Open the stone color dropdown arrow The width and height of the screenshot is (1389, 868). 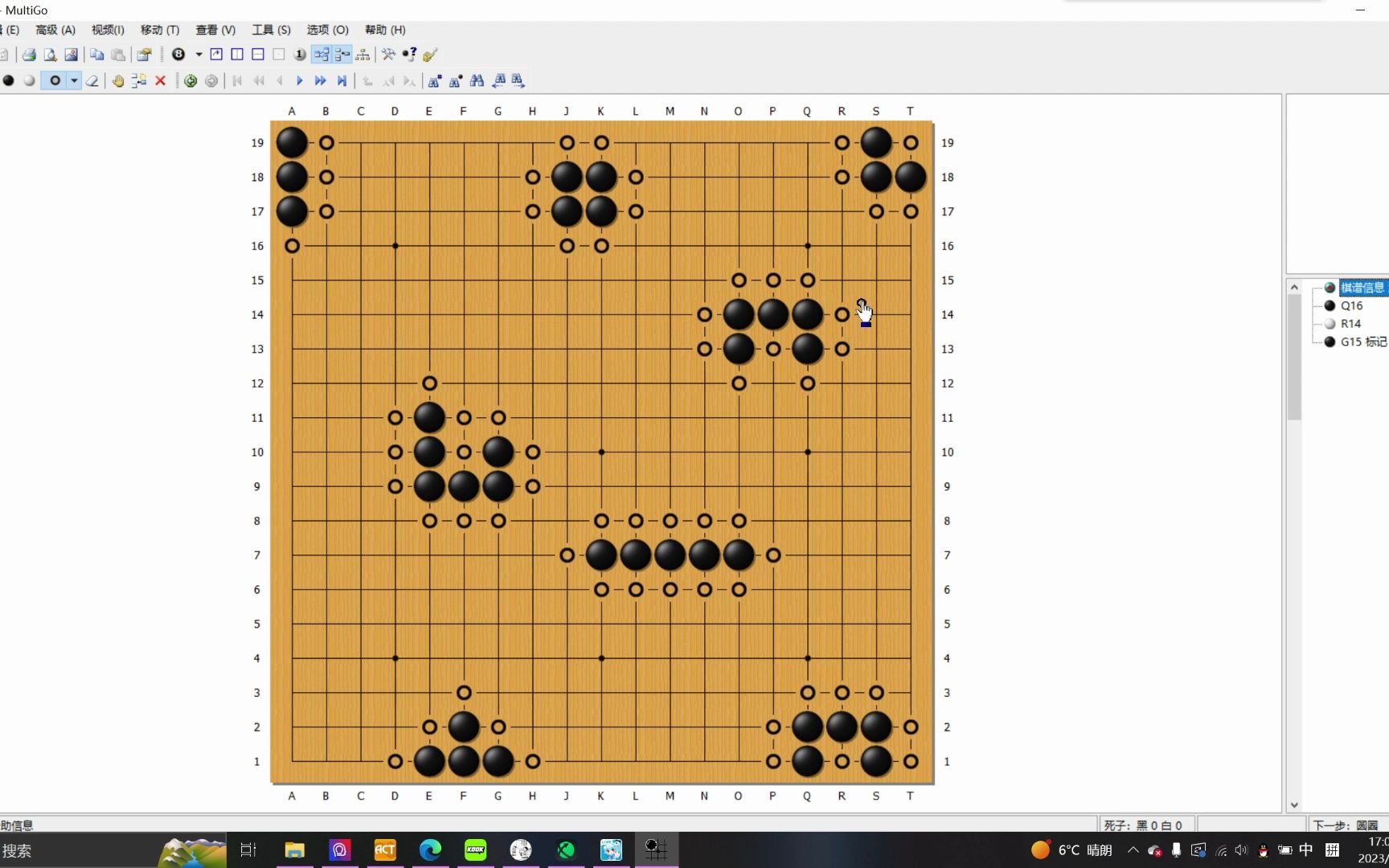tap(74, 80)
